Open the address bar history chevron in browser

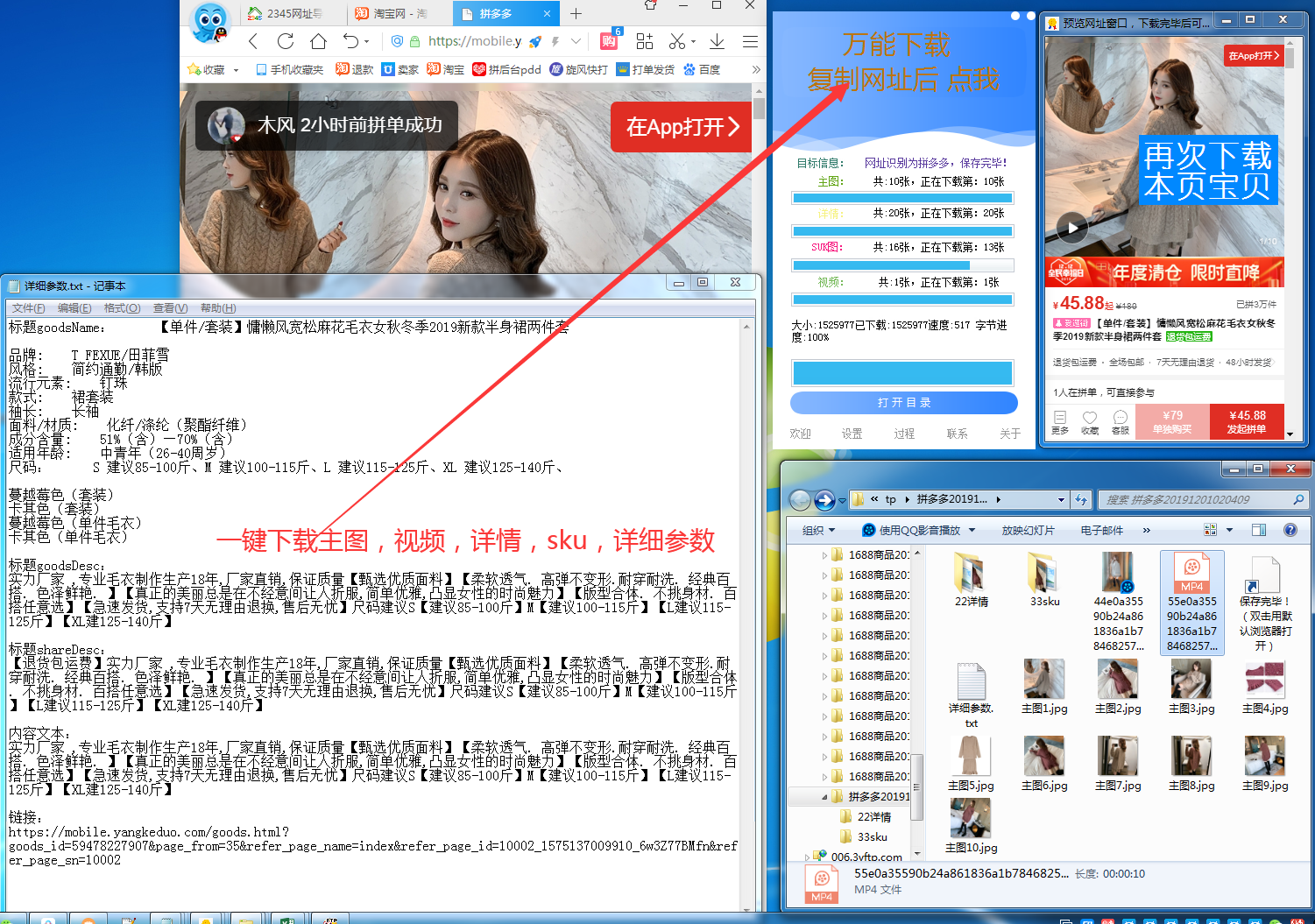[576, 41]
